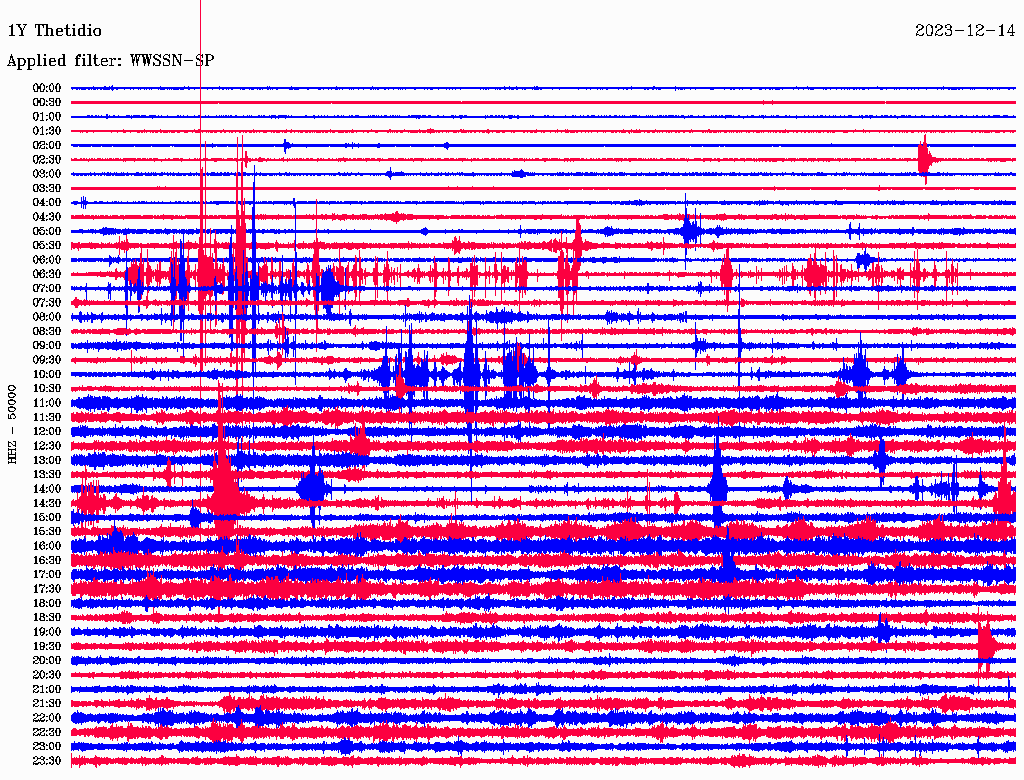
Task: Select the 00:00 time label
Action: pyautogui.click(x=47, y=88)
